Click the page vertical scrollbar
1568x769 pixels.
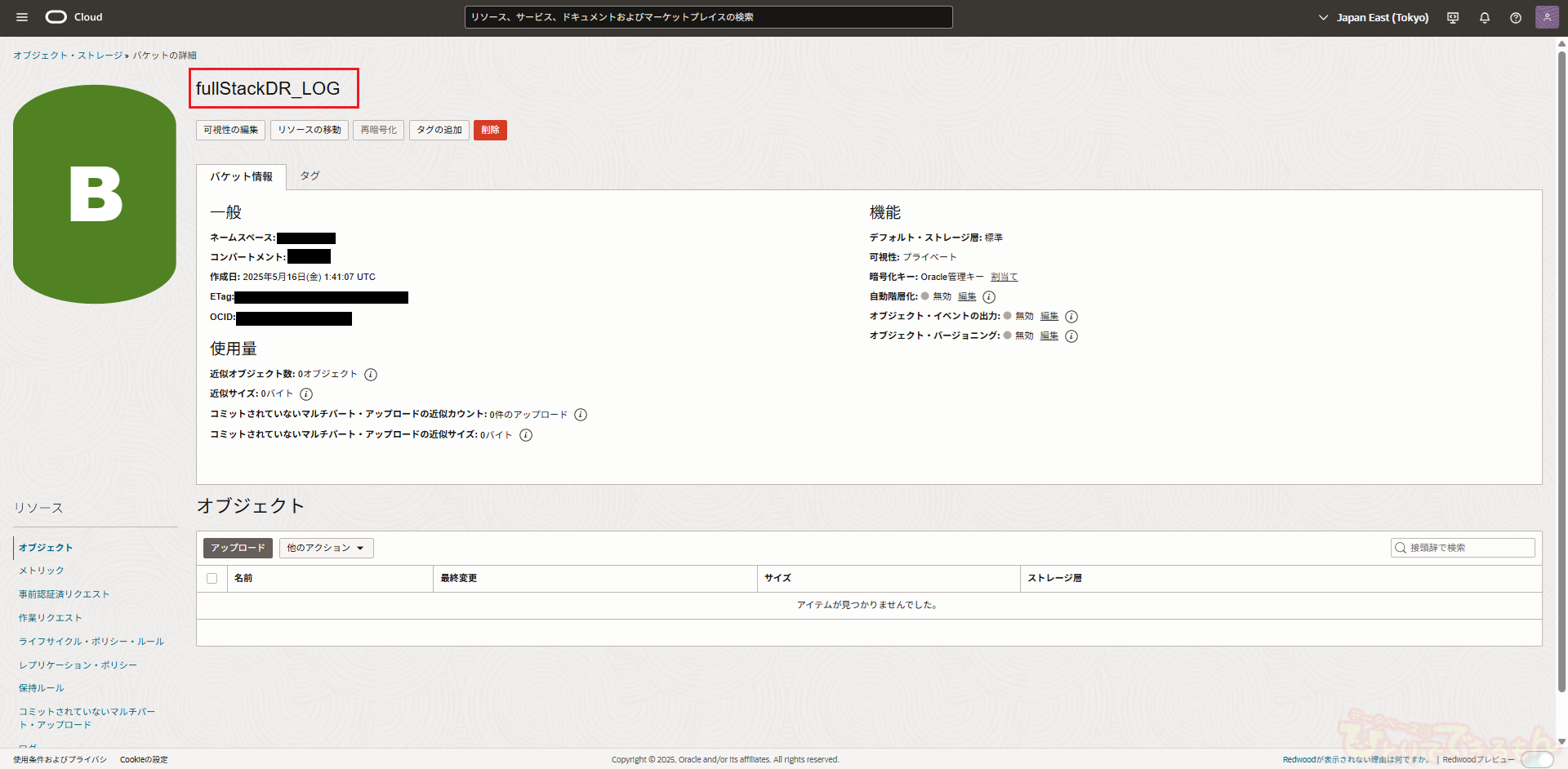click(1561, 367)
